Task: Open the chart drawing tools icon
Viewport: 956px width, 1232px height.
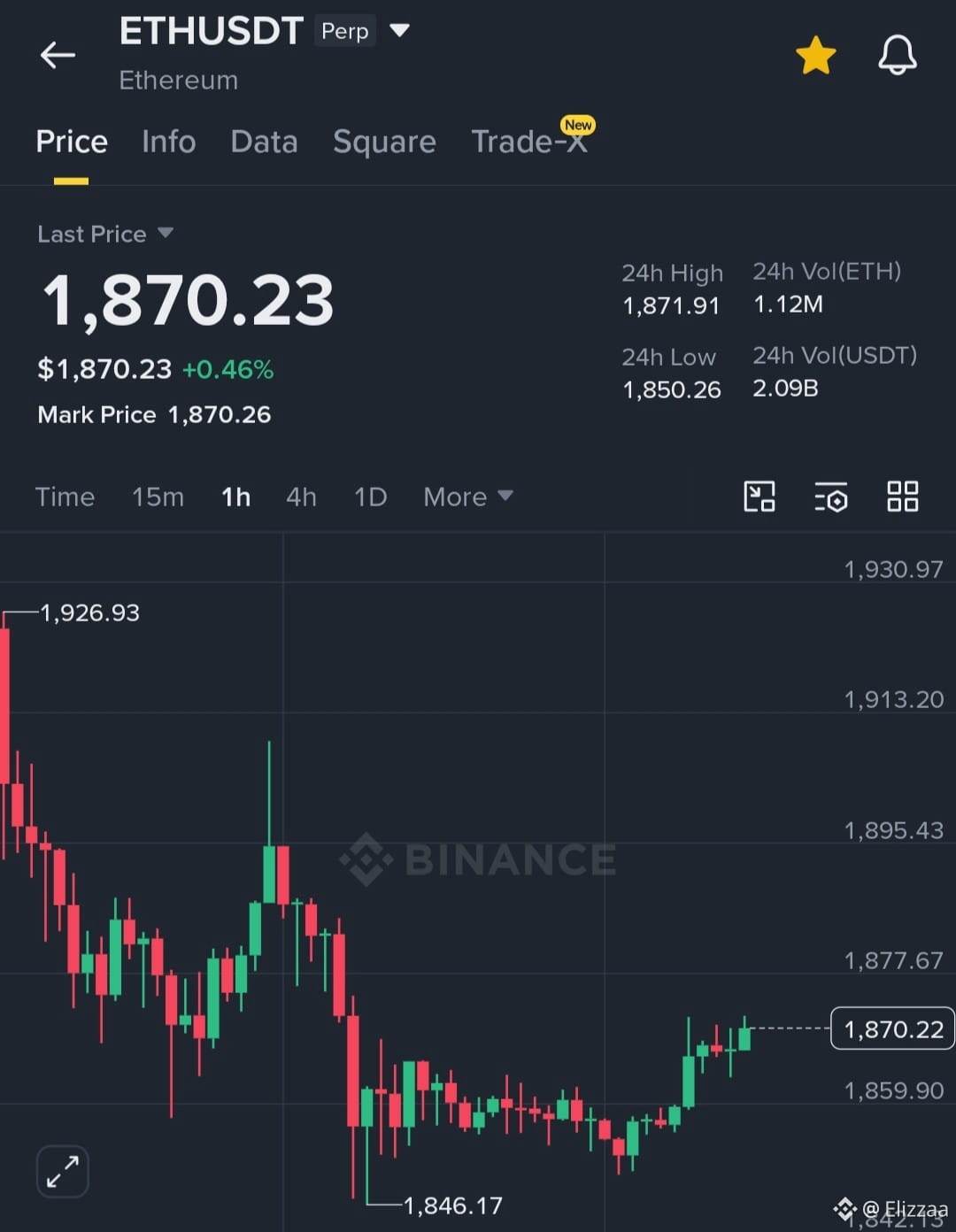Action: click(759, 497)
